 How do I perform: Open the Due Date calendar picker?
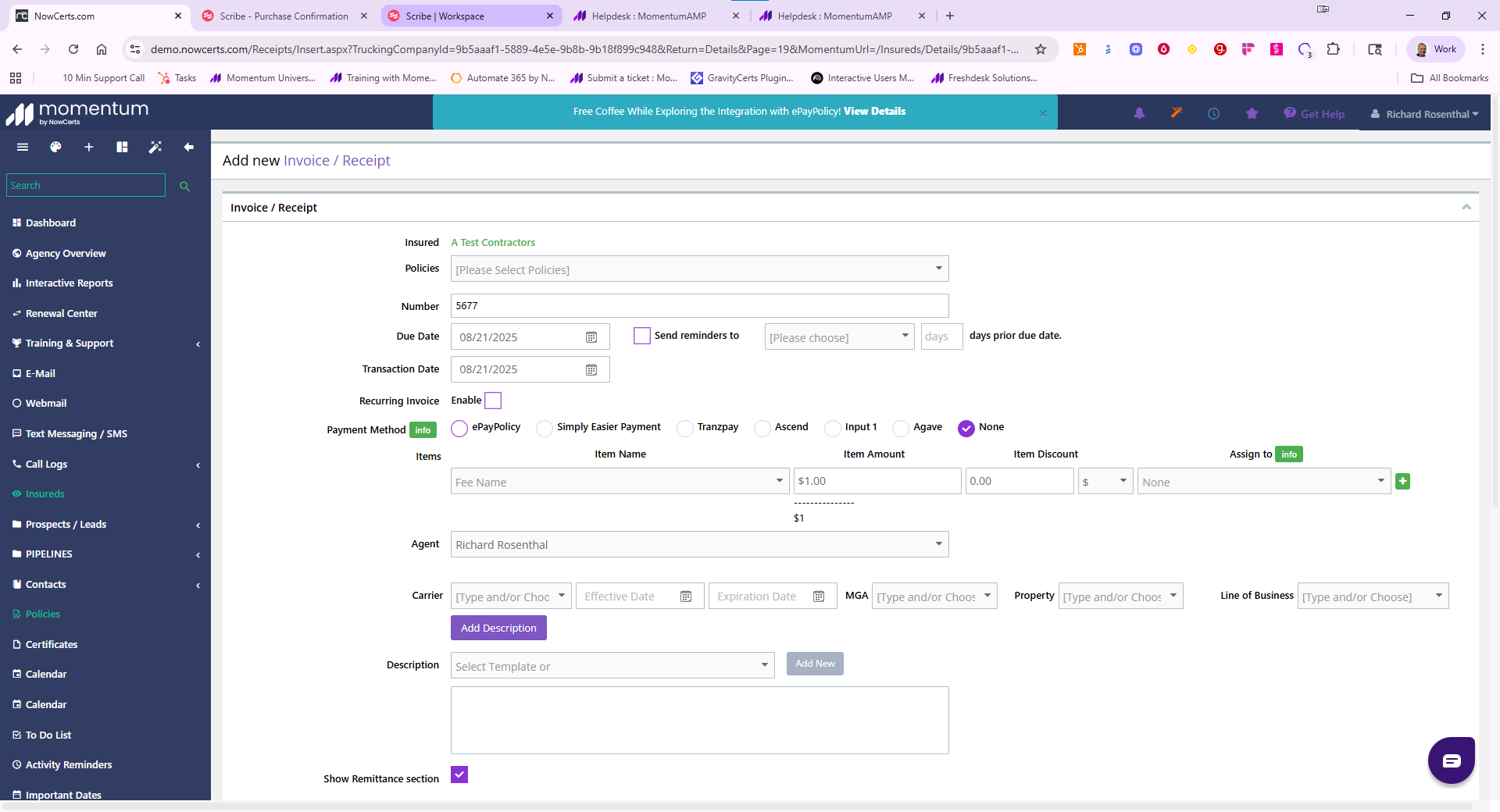[x=591, y=337]
